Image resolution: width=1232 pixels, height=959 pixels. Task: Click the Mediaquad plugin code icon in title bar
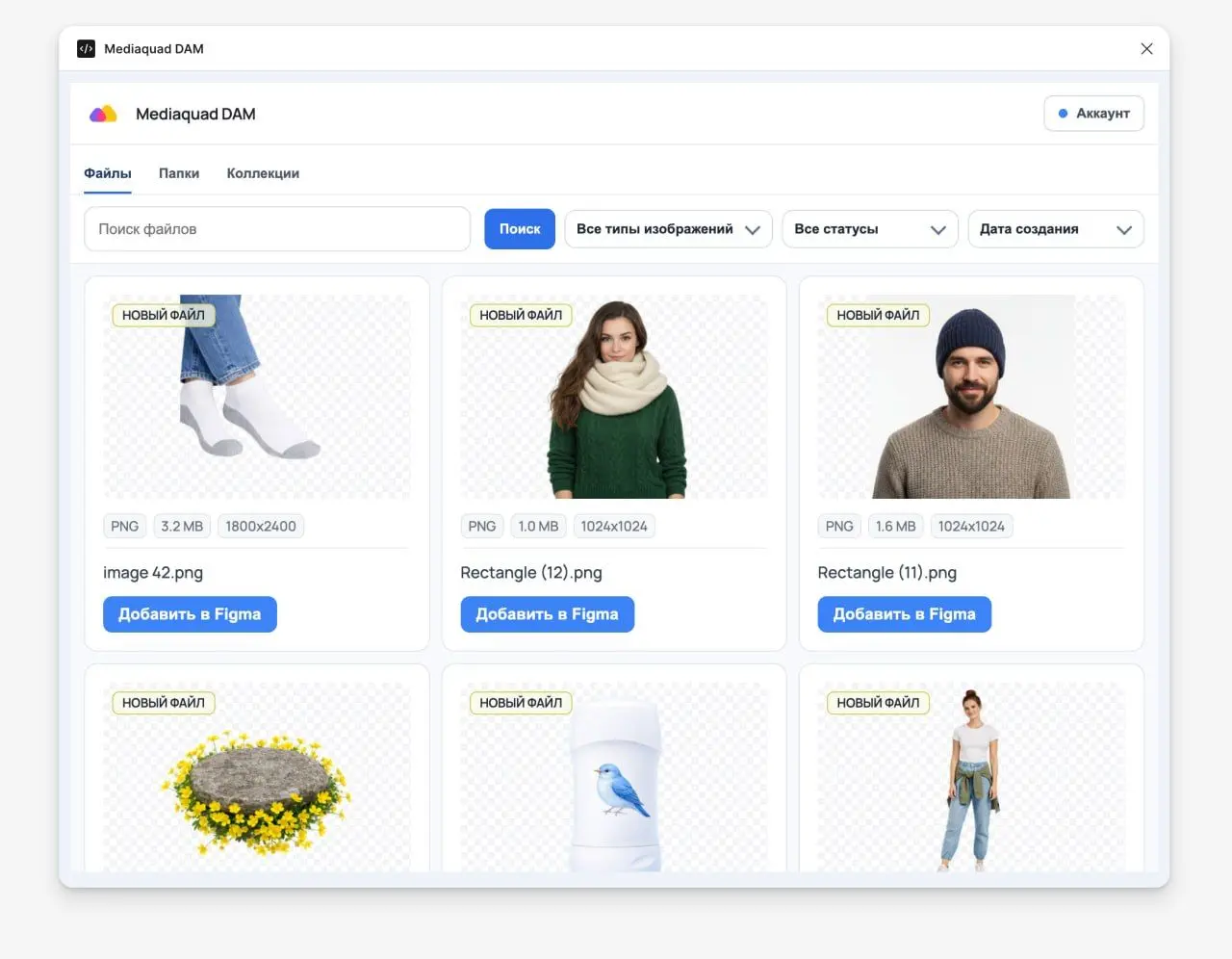click(86, 49)
